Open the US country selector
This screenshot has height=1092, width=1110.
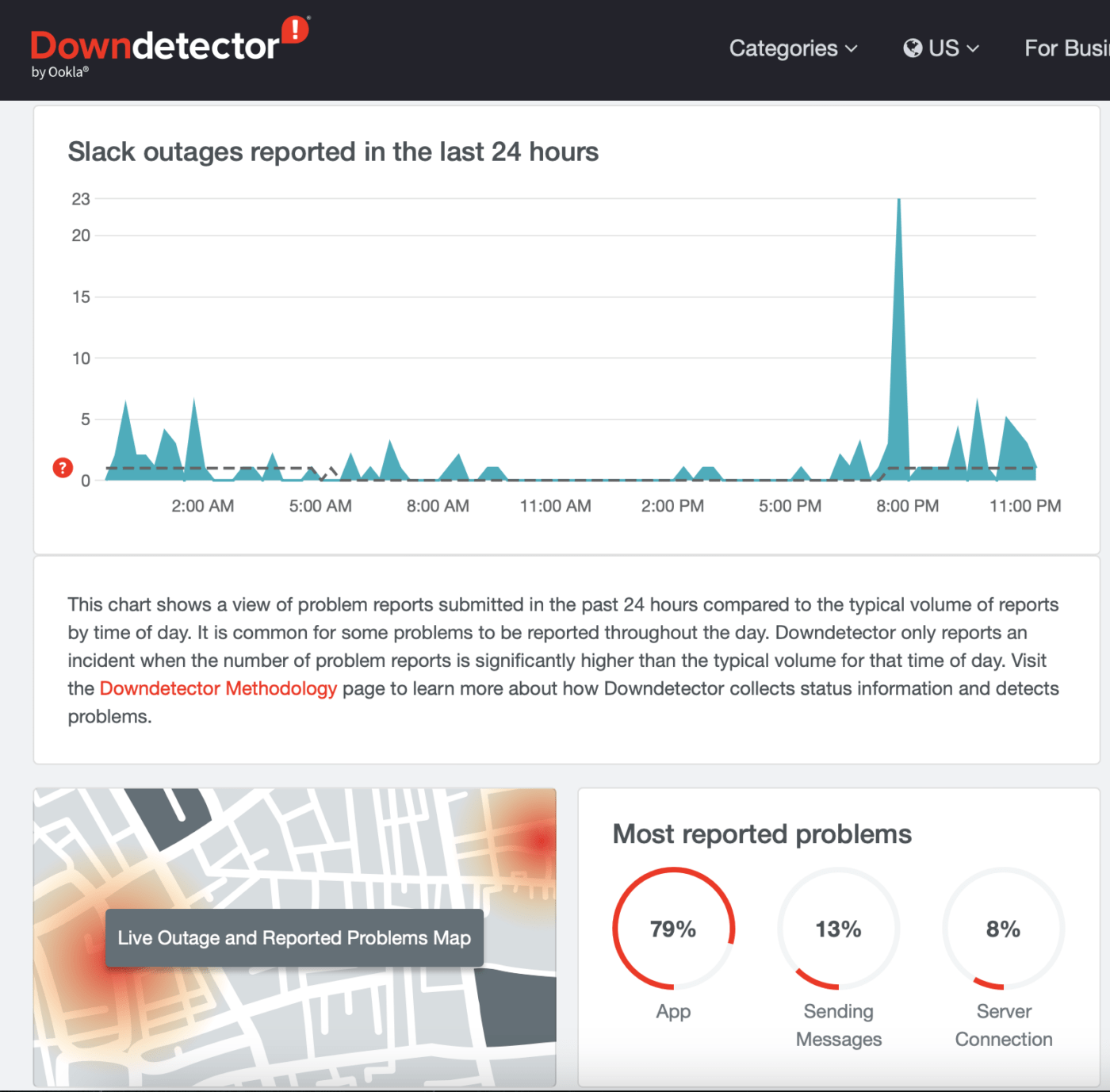click(x=941, y=48)
